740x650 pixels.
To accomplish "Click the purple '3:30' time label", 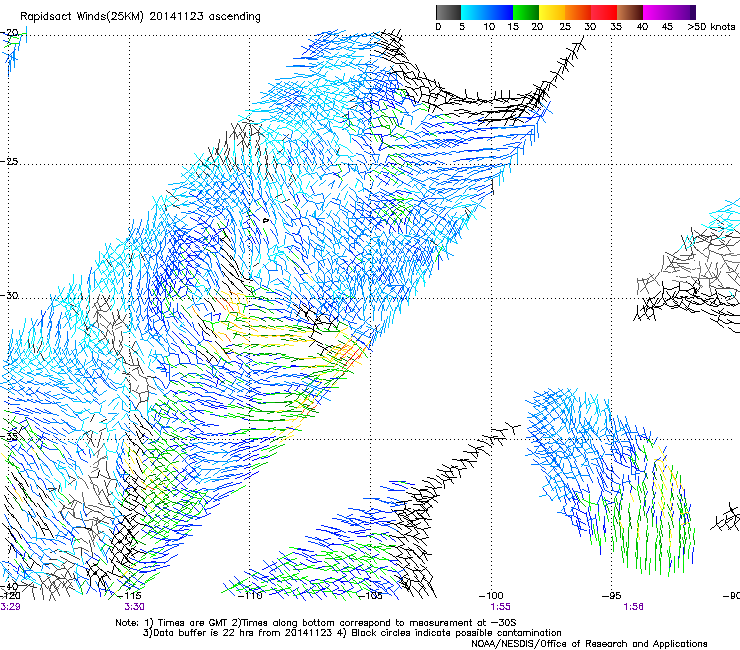I will [135, 607].
